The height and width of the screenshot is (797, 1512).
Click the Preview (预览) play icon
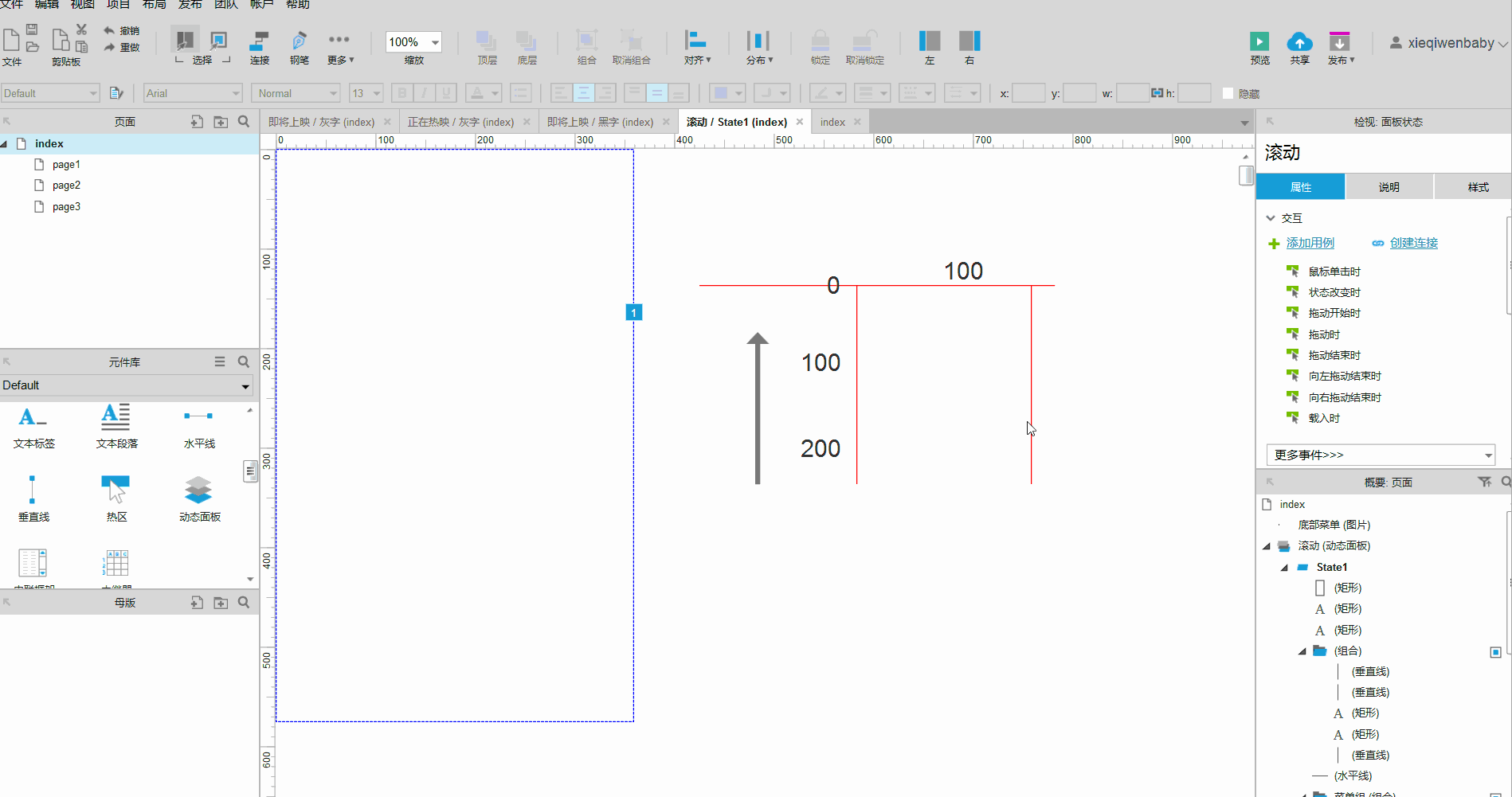coord(1259,41)
